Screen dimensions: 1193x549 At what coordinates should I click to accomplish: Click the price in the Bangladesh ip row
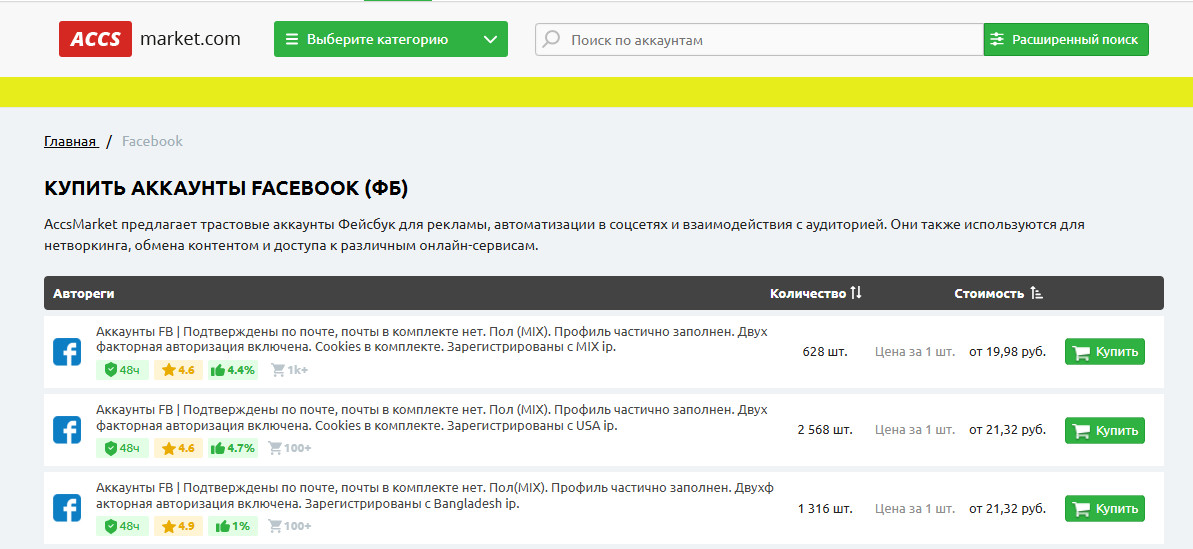(1007, 509)
